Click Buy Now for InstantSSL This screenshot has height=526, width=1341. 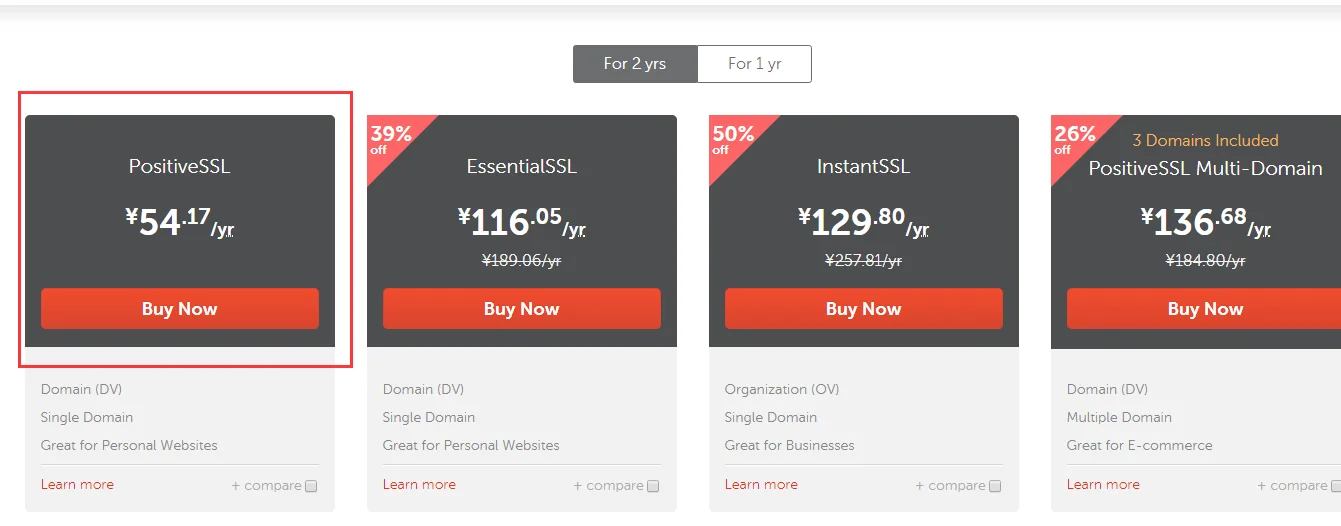(863, 309)
